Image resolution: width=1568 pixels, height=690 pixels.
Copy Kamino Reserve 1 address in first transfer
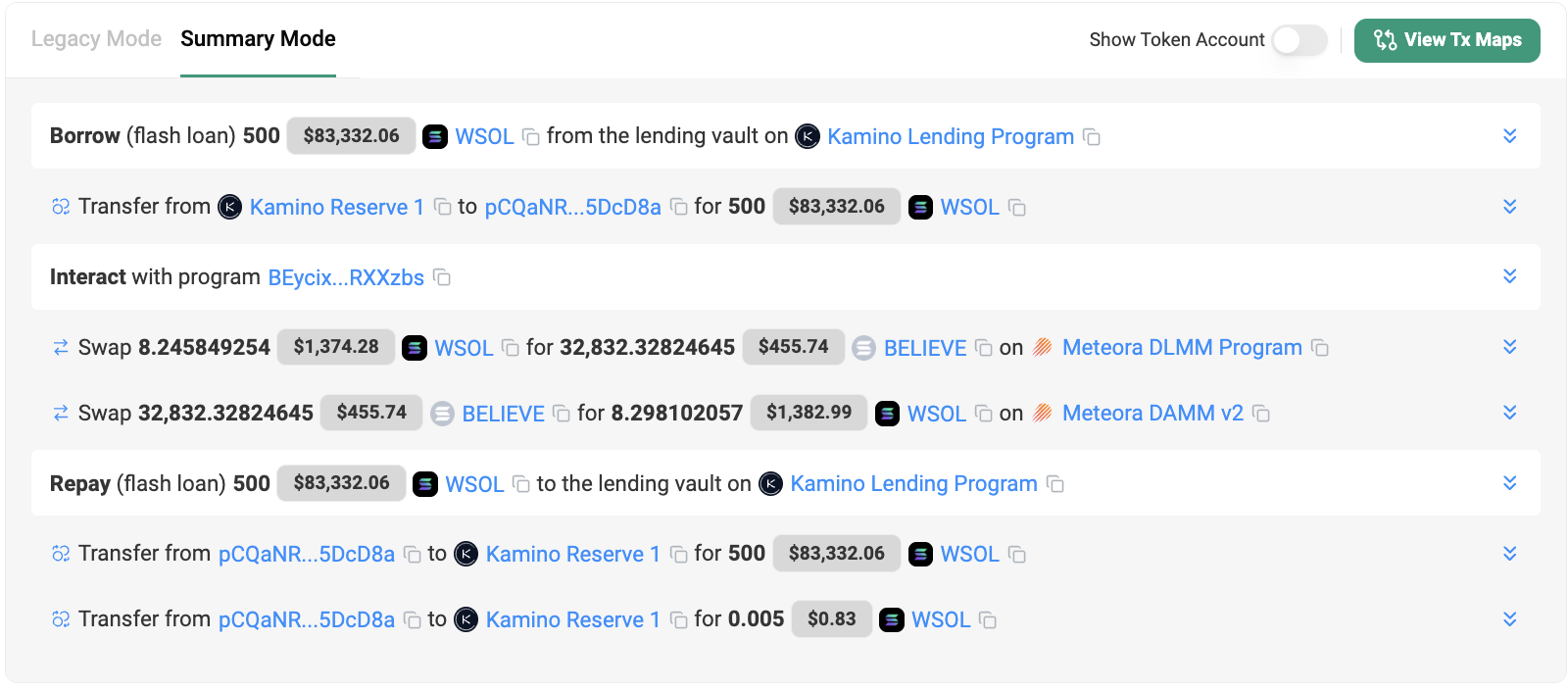[x=442, y=207]
